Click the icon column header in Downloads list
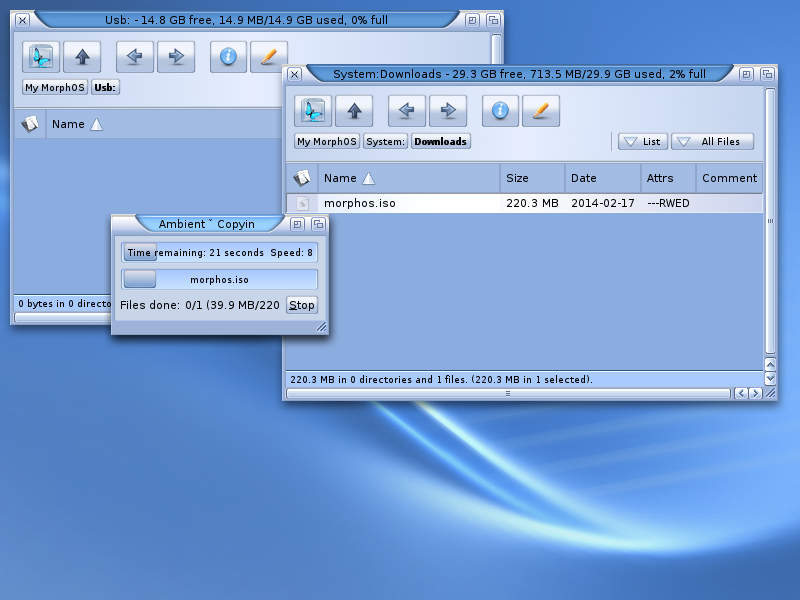This screenshot has height=600, width=800. [x=302, y=178]
